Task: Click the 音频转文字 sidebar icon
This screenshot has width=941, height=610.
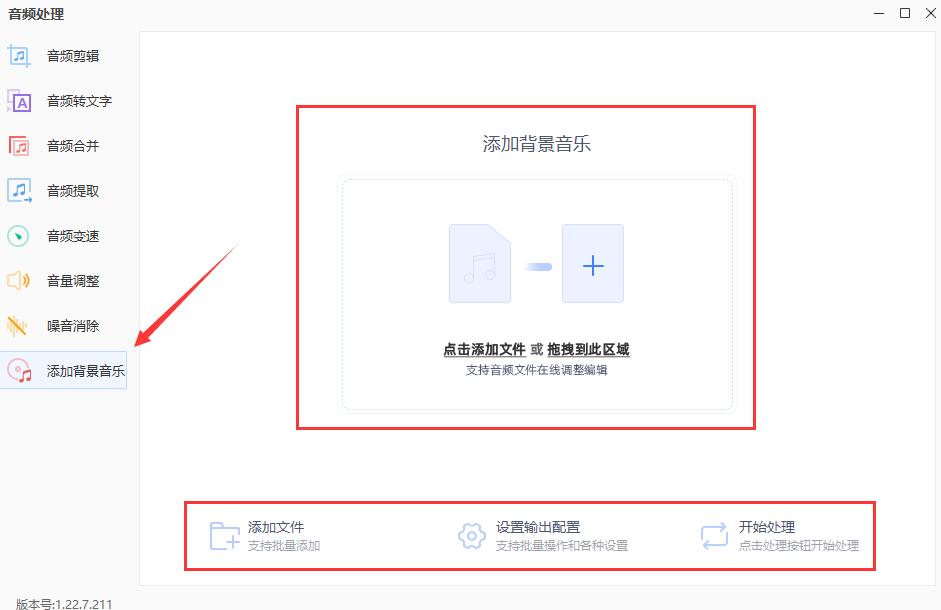Action: [x=18, y=100]
